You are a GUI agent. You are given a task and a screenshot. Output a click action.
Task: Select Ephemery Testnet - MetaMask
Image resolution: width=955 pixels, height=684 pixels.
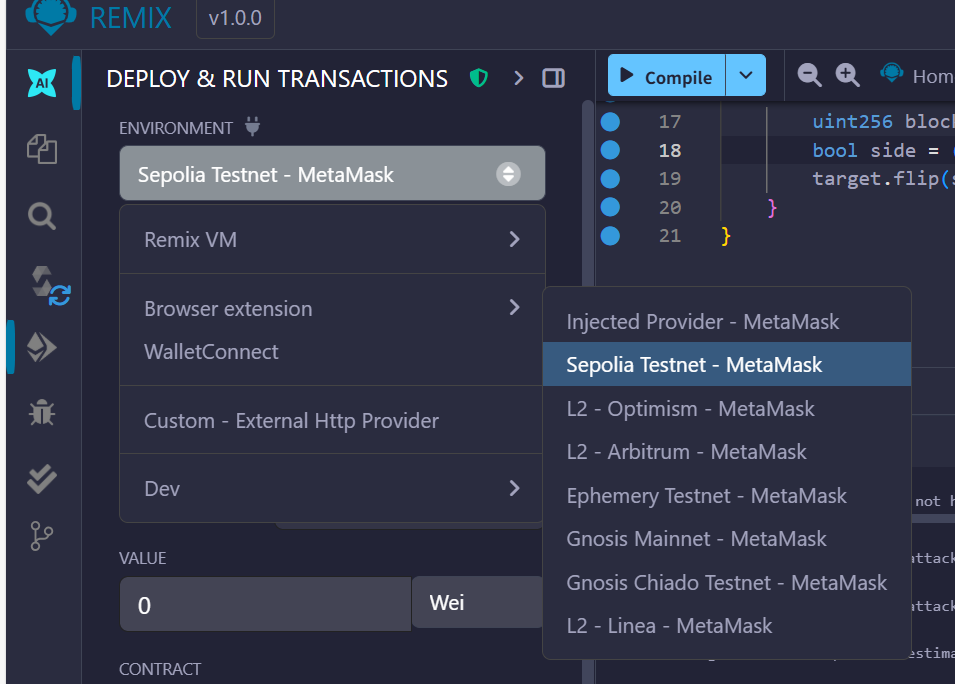click(x=727, y=495)
